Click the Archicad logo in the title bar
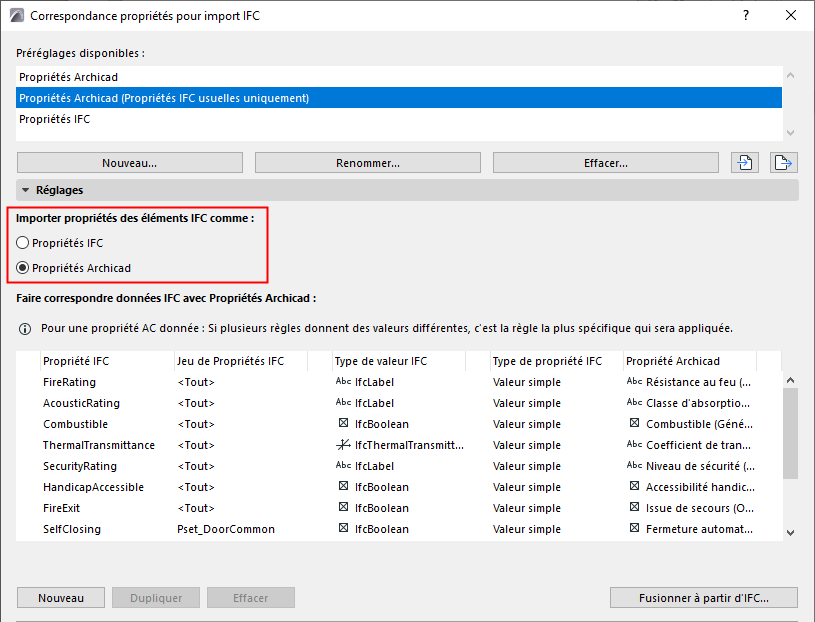This screenshot has height=622, width=815. [17, 16]
